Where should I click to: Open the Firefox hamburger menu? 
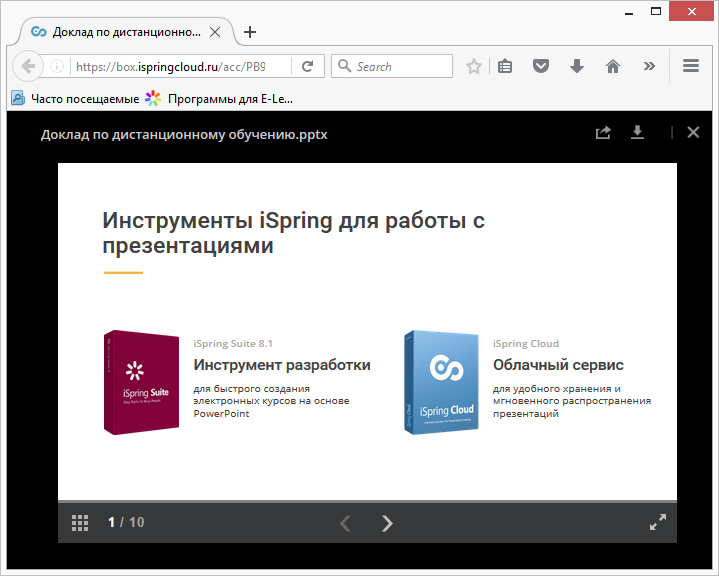[691, 66]
